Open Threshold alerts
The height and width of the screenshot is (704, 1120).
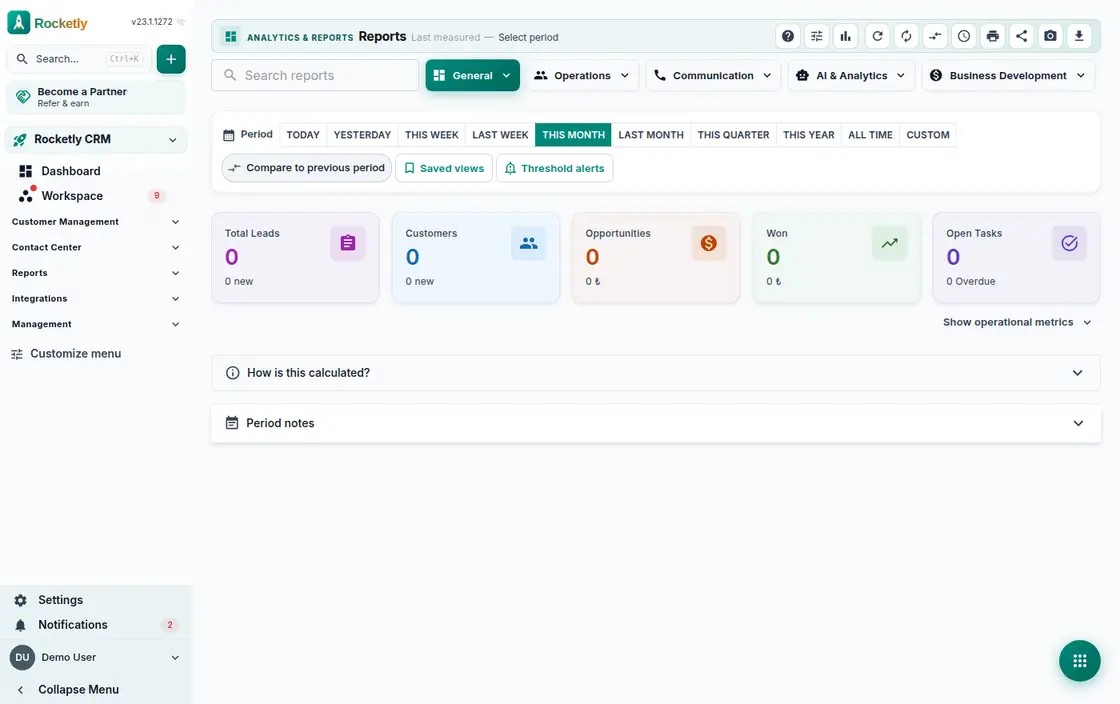click(x=554, y=169)
